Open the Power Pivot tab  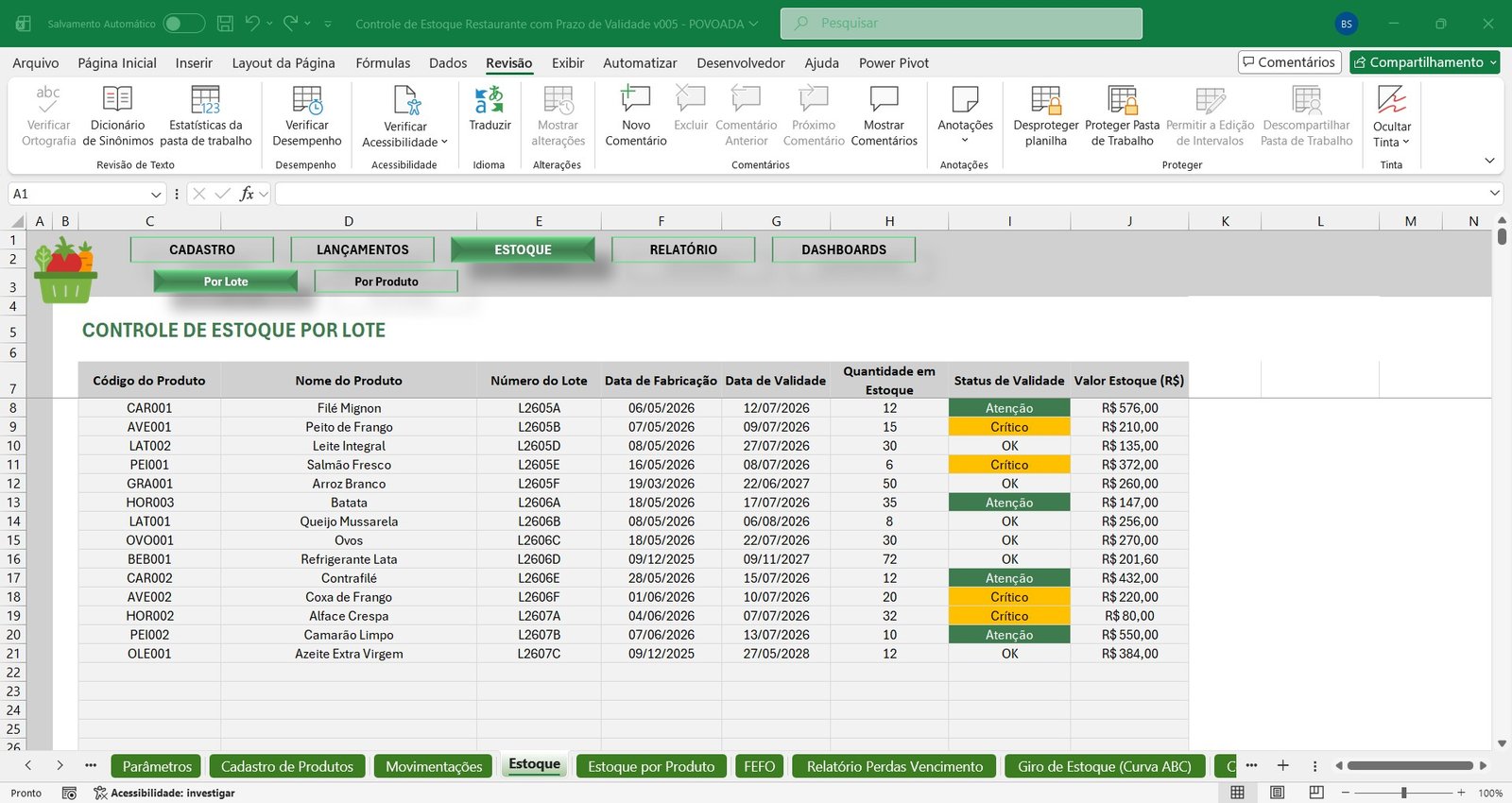[894, 62]
